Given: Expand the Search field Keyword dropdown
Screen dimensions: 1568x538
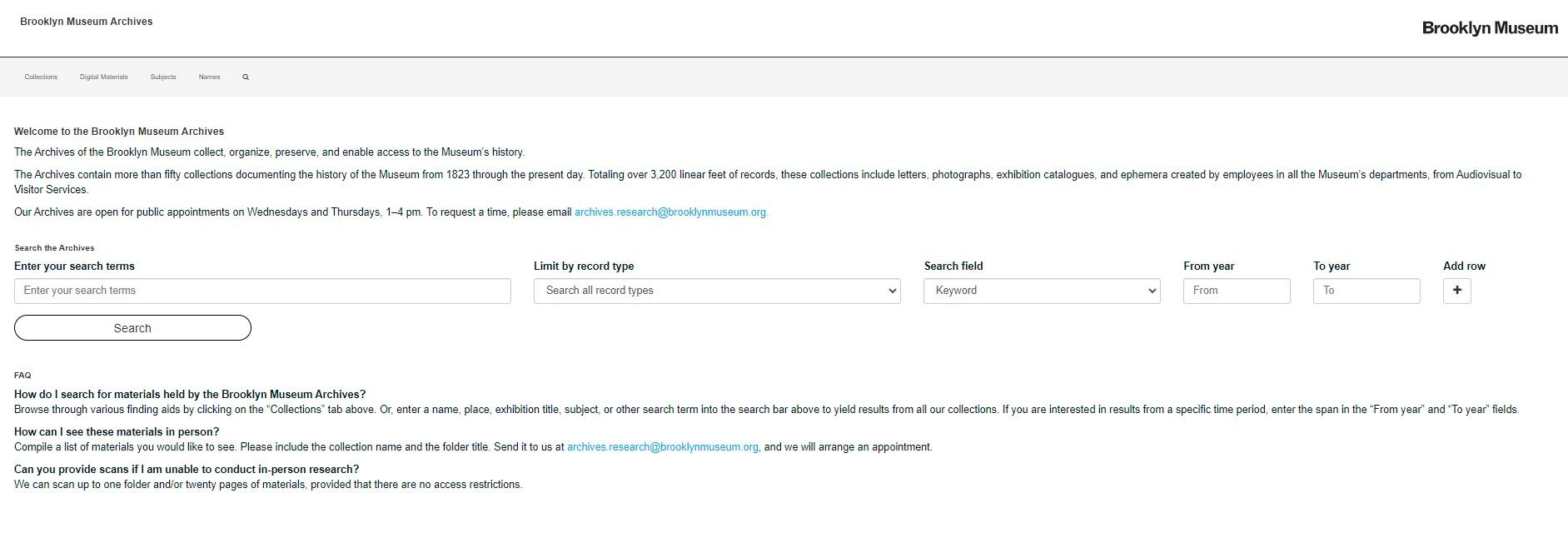Looking at the screenshot, I should [x=1041, y=291].
